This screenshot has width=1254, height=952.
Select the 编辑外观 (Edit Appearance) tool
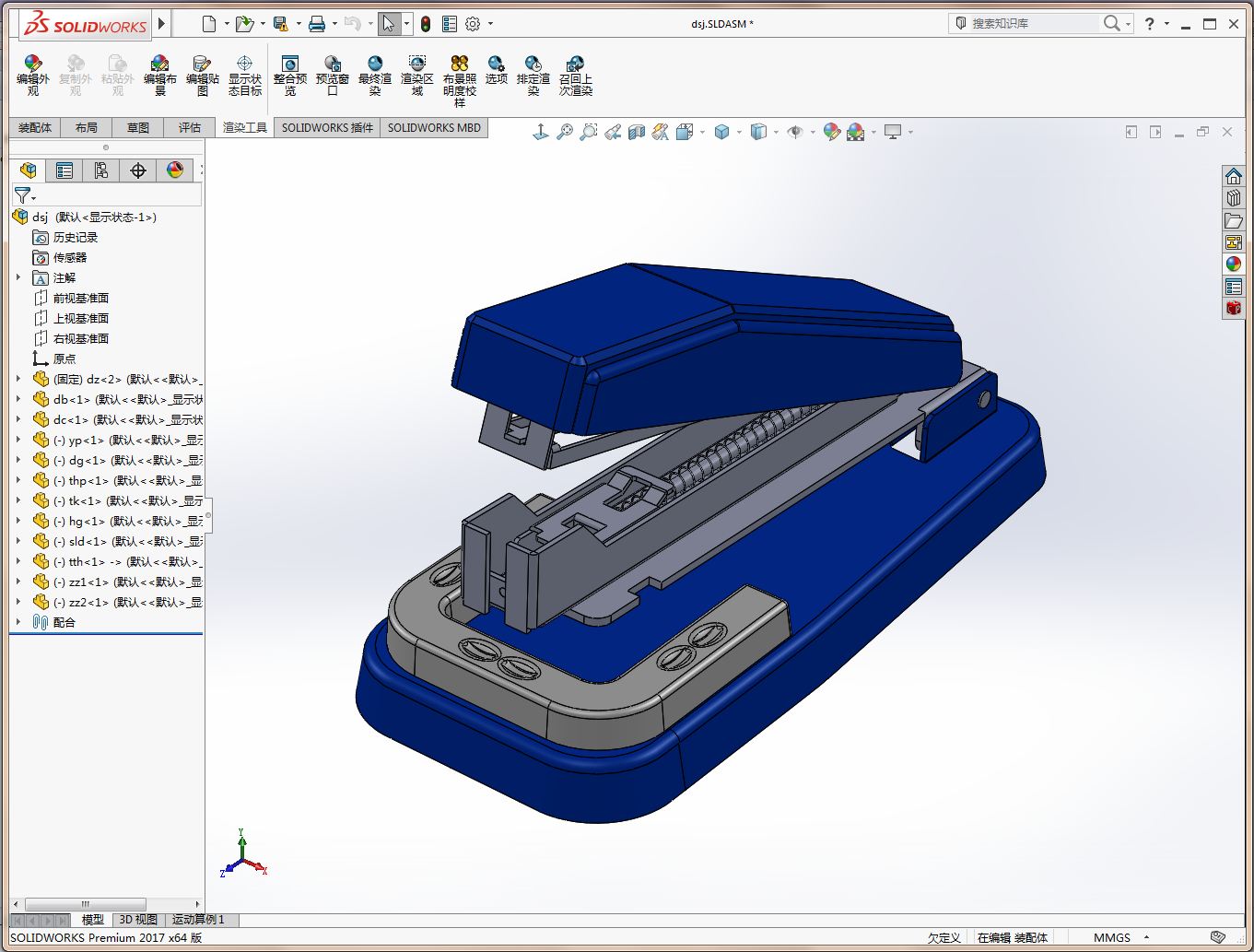[x=32, y=74]
